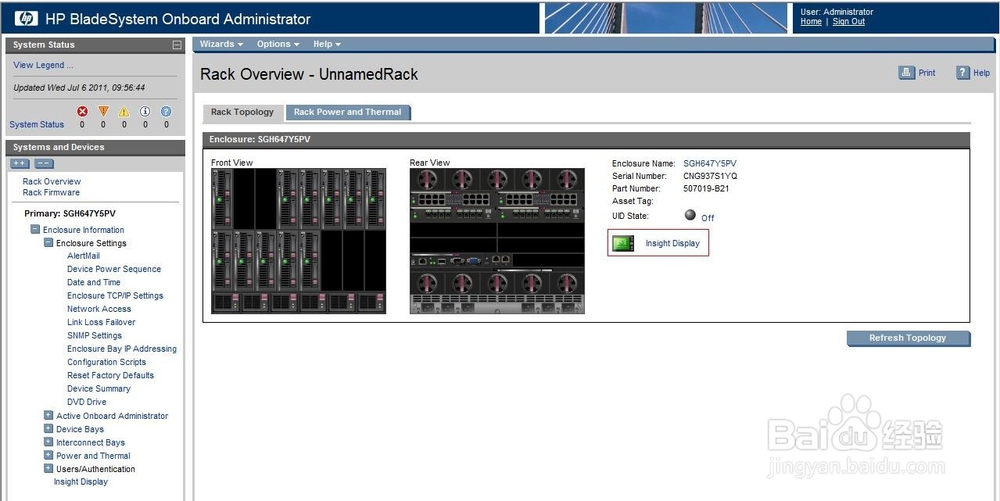Click the enclosure Front View image
The image size is (1000, 501).
coord(298,241)
